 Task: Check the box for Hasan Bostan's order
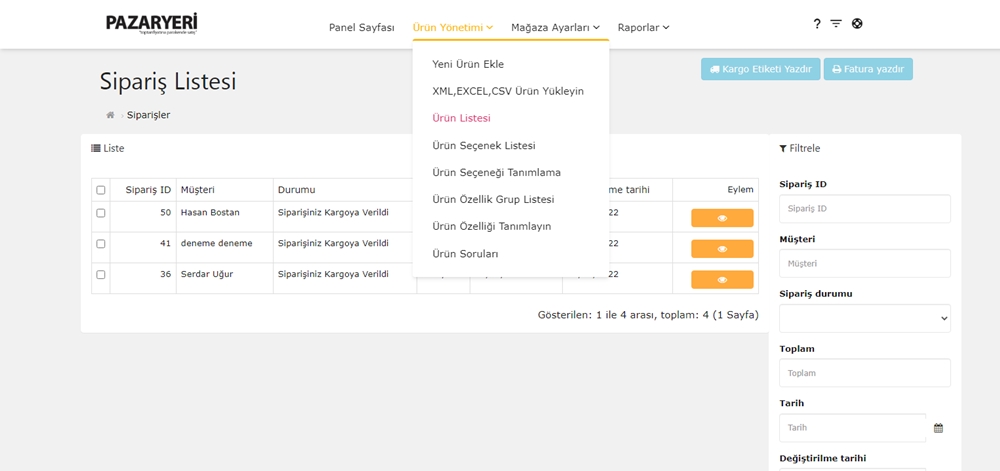[x=101, y=213]
